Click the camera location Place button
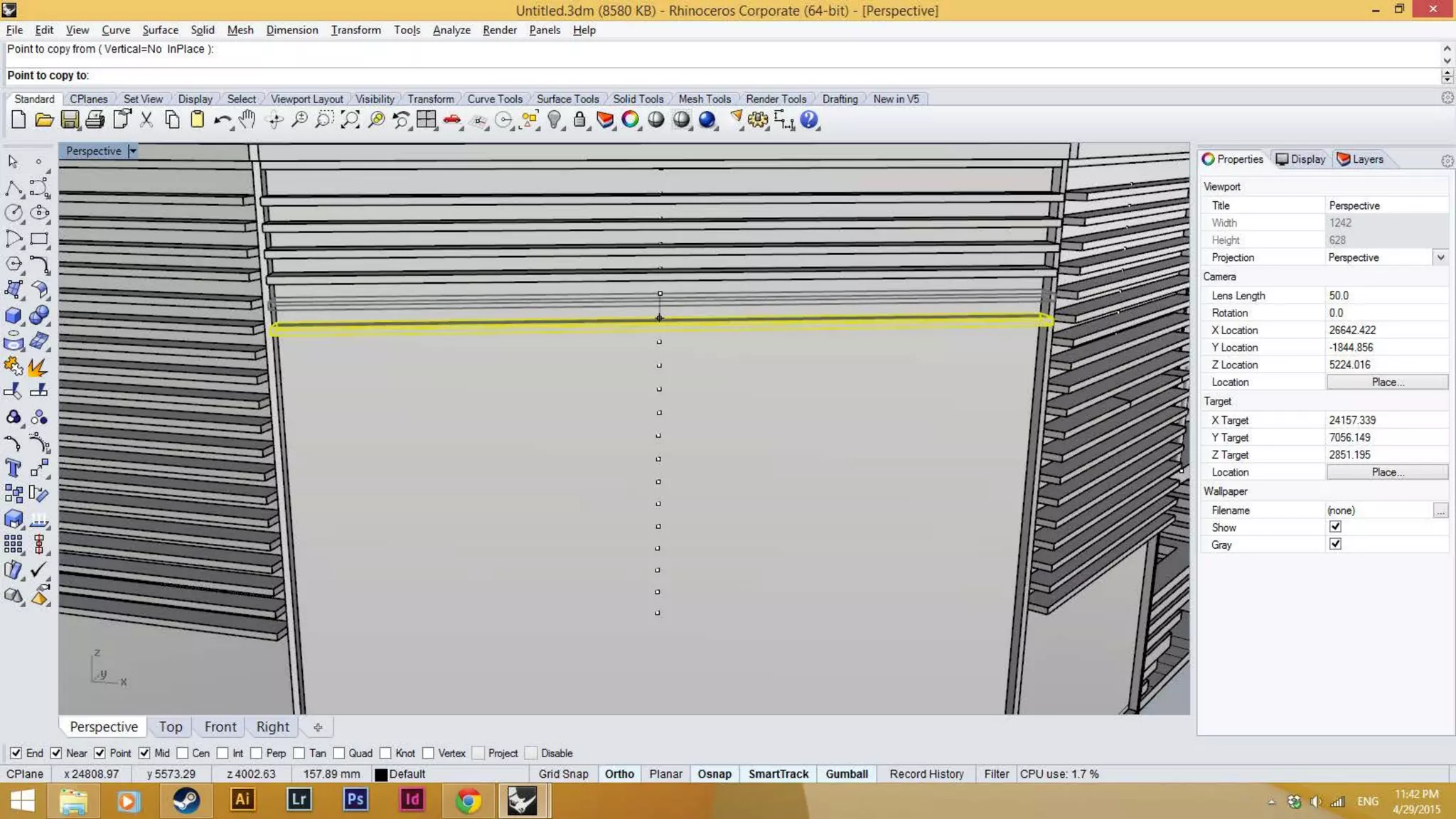Image resolution: width=1456 pixels, height=819 pixels. tap(1387, 382)
